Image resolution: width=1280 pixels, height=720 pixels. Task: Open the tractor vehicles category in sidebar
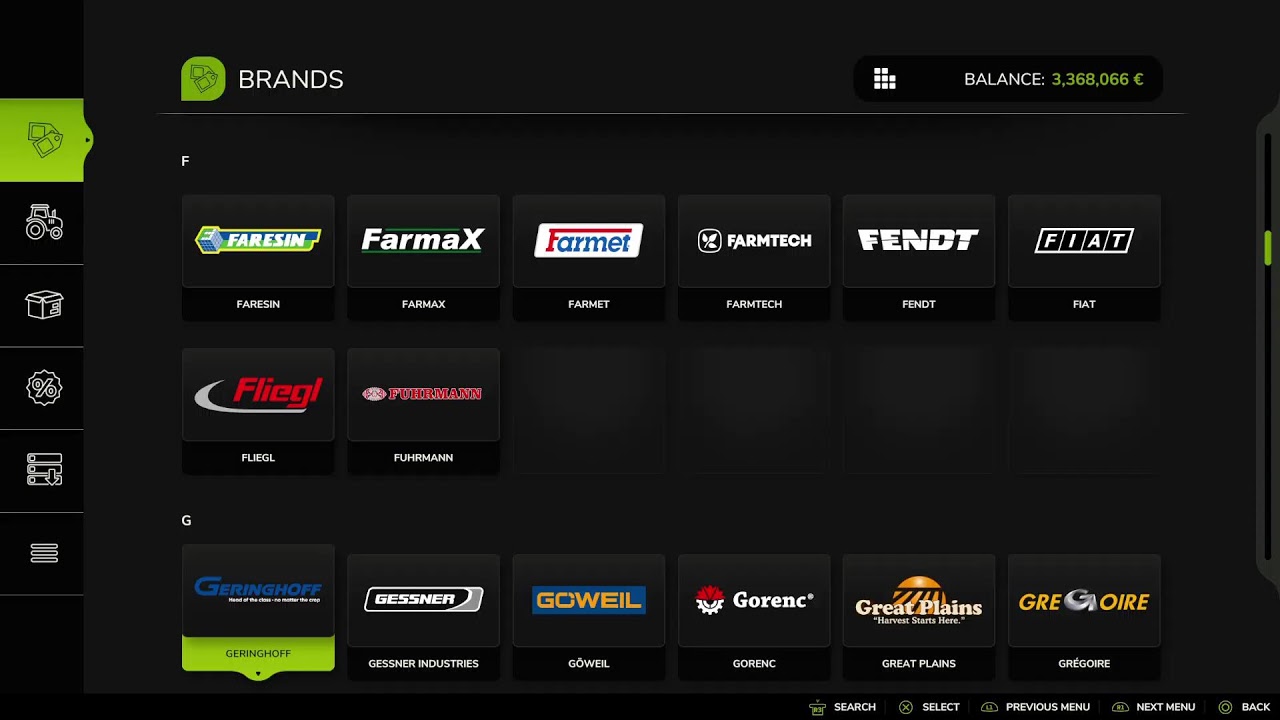tap(42, 223)
